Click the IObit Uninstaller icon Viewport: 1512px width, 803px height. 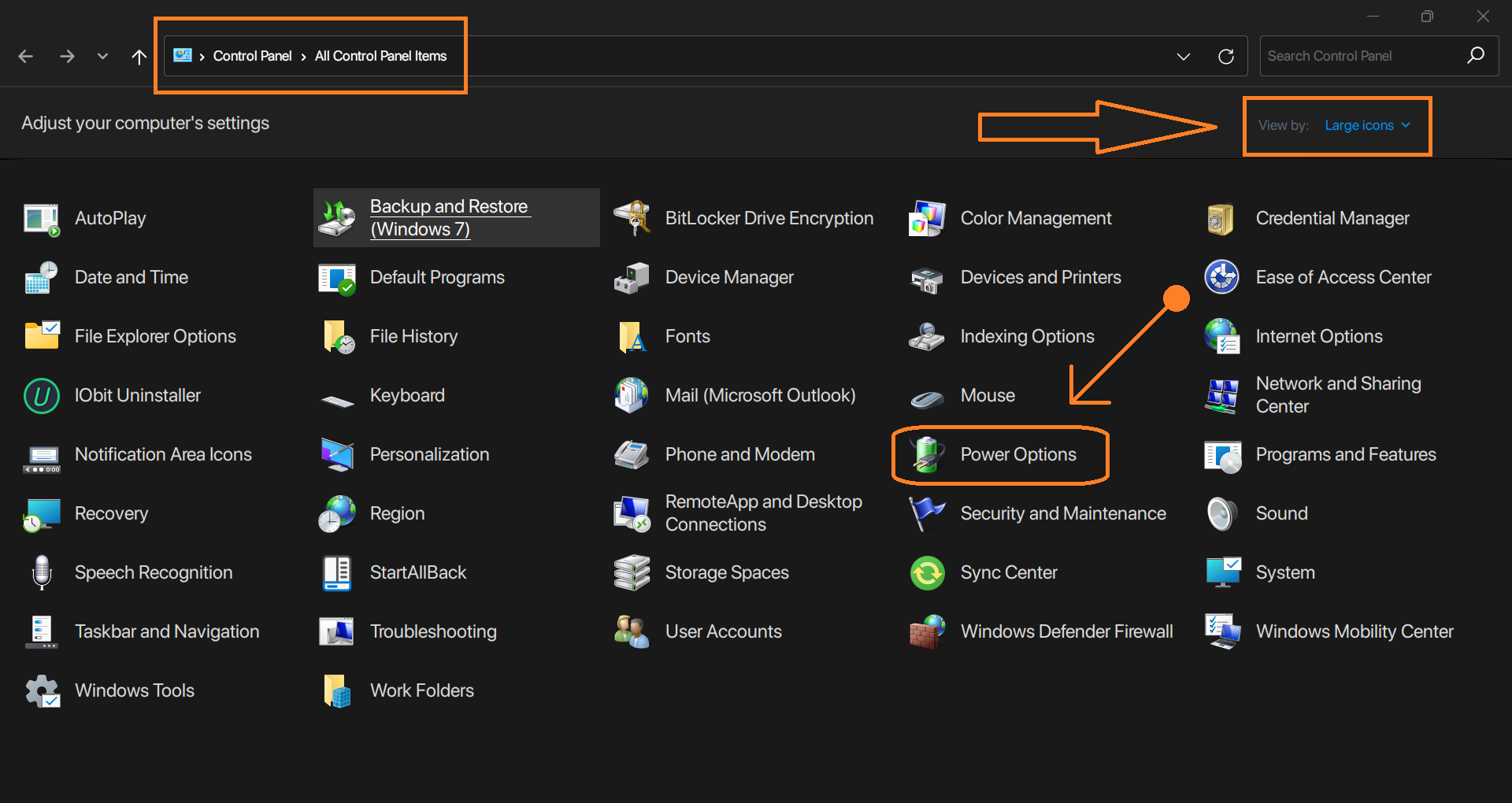click(42, 395)
